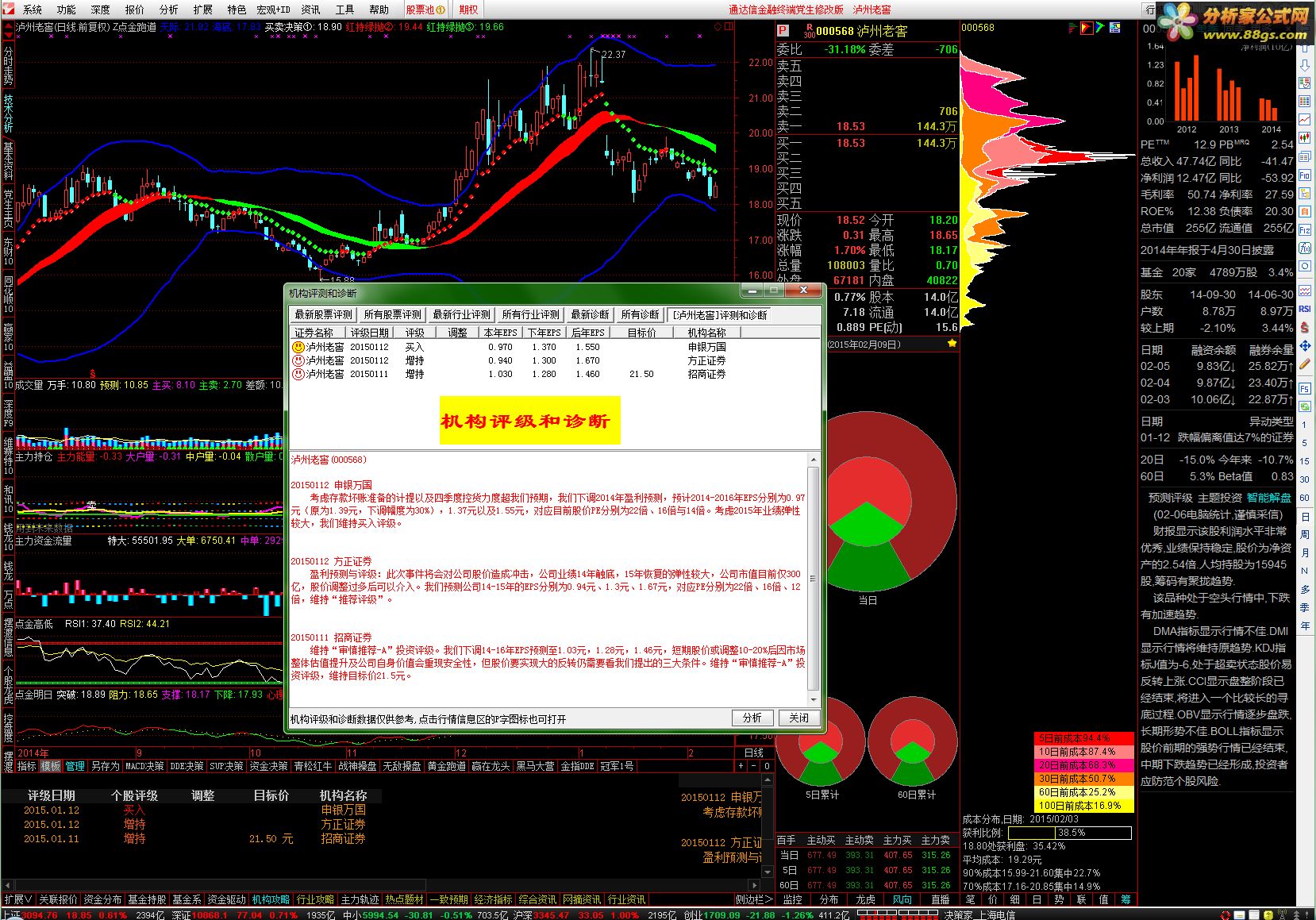Select the 招商证券 row in rating table

click(555, 374)
